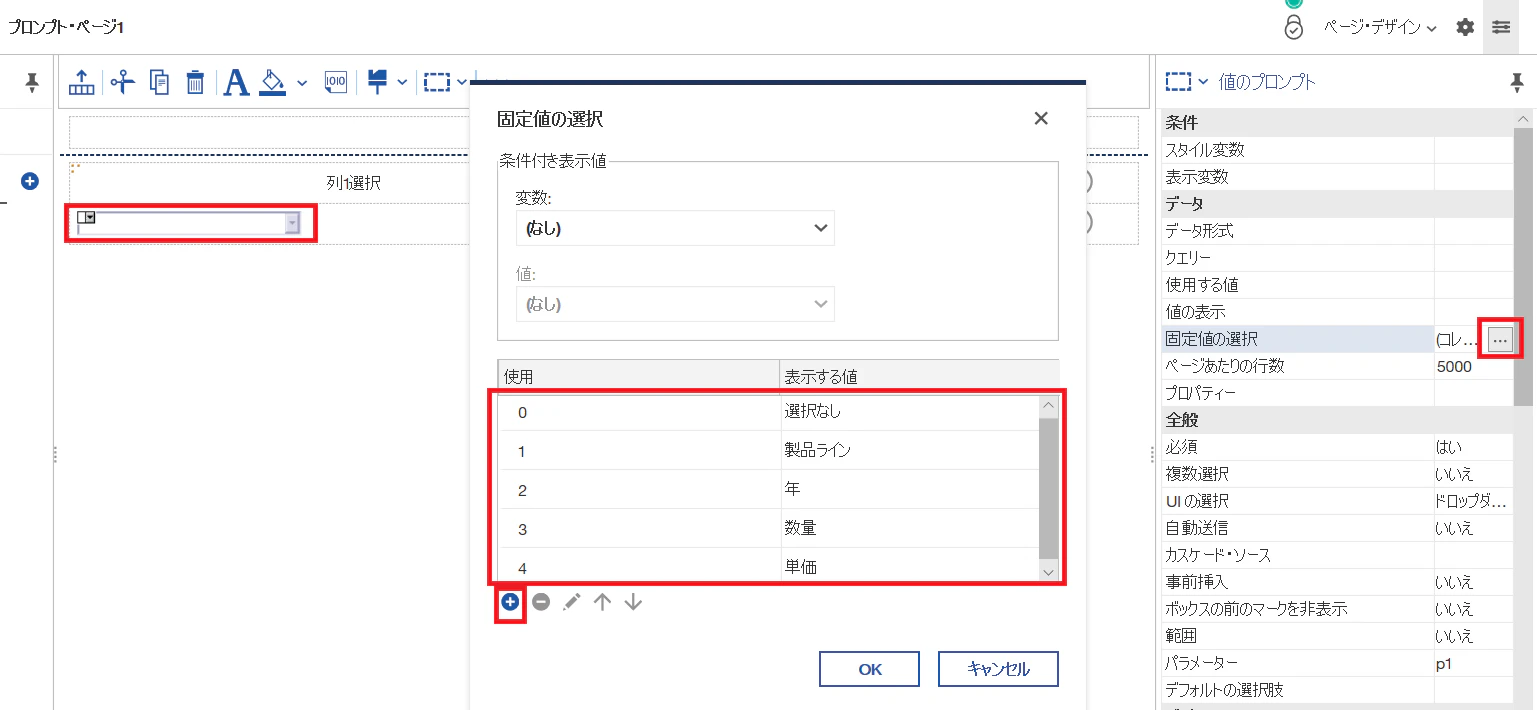Click the background color paint bucket icon

point(272,82)
